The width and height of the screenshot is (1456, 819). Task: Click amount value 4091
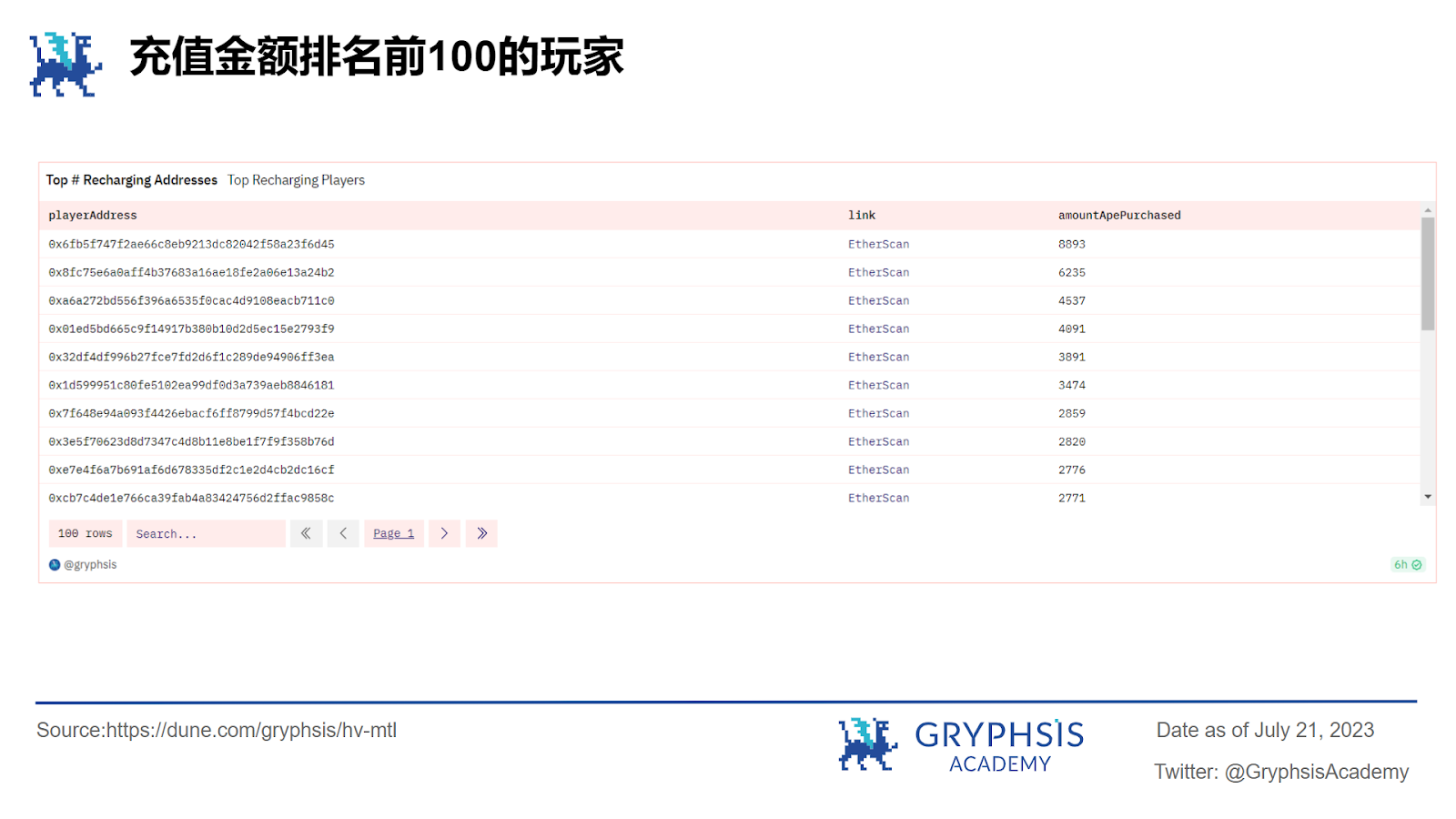(x=1072, y=329)
